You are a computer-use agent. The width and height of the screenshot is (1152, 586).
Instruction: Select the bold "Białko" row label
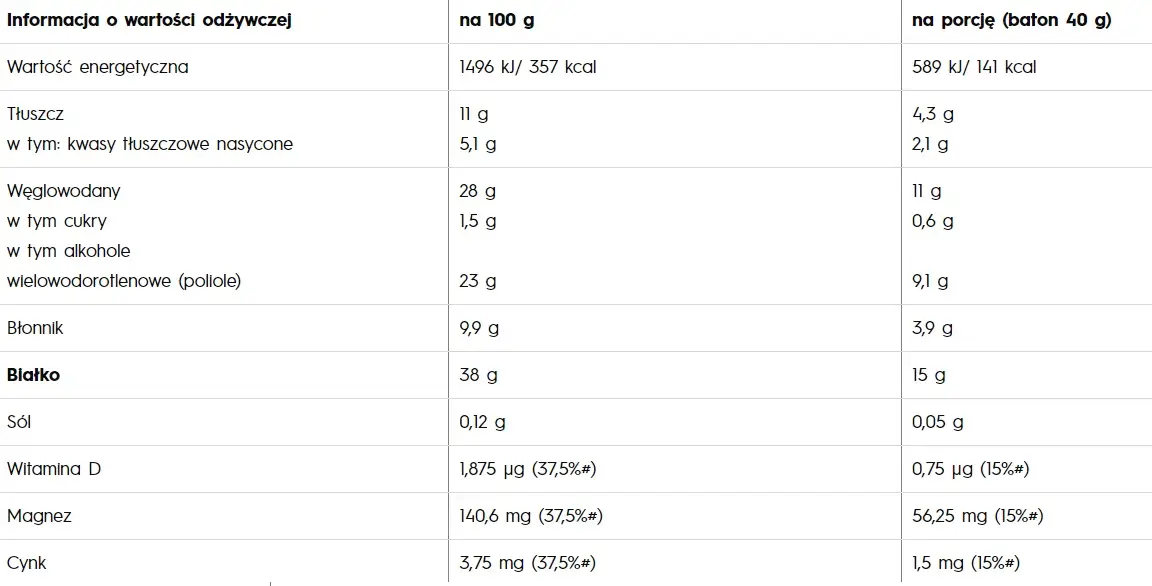point(34,375)
